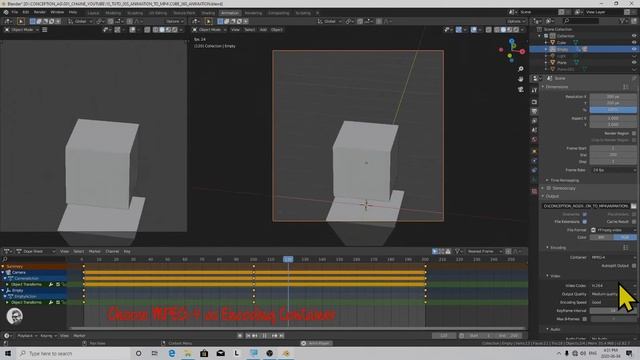640x360 pixels.
Task: Select BW color mode button
Action: 601,237
